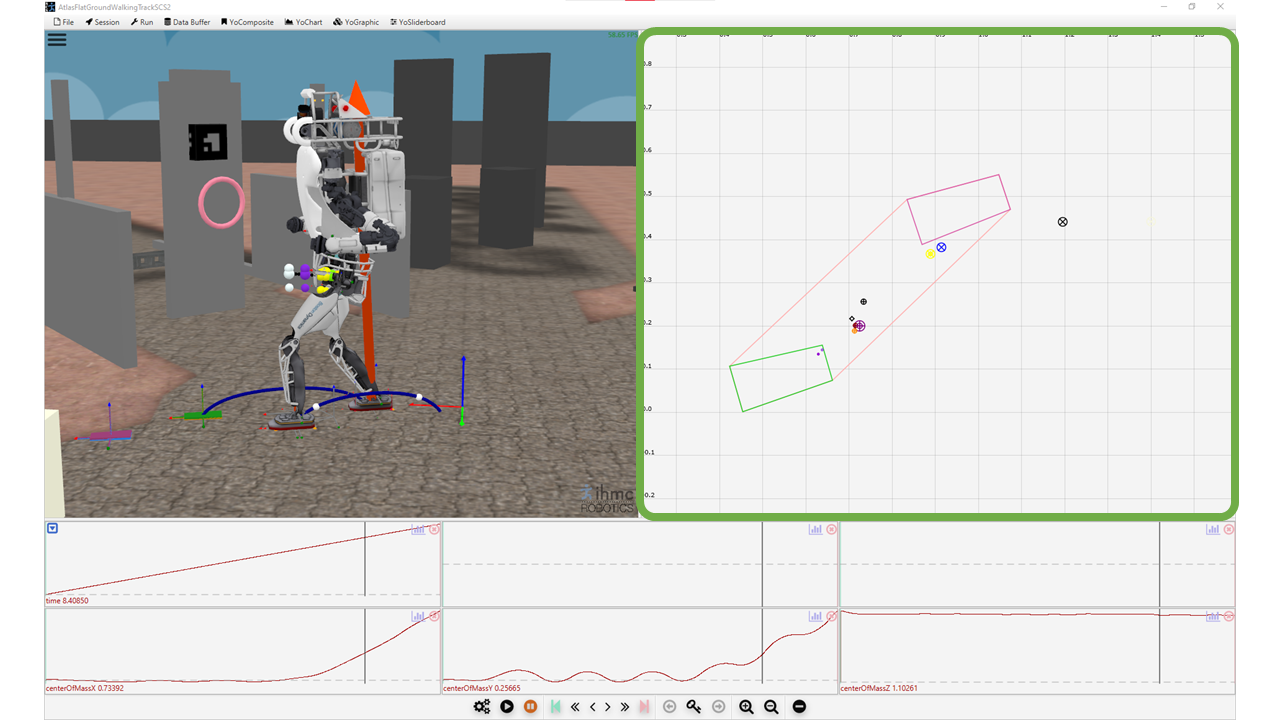1280x720 pixels.
Task: Jump to in-point with green marker icon
Action: (556, 707)
